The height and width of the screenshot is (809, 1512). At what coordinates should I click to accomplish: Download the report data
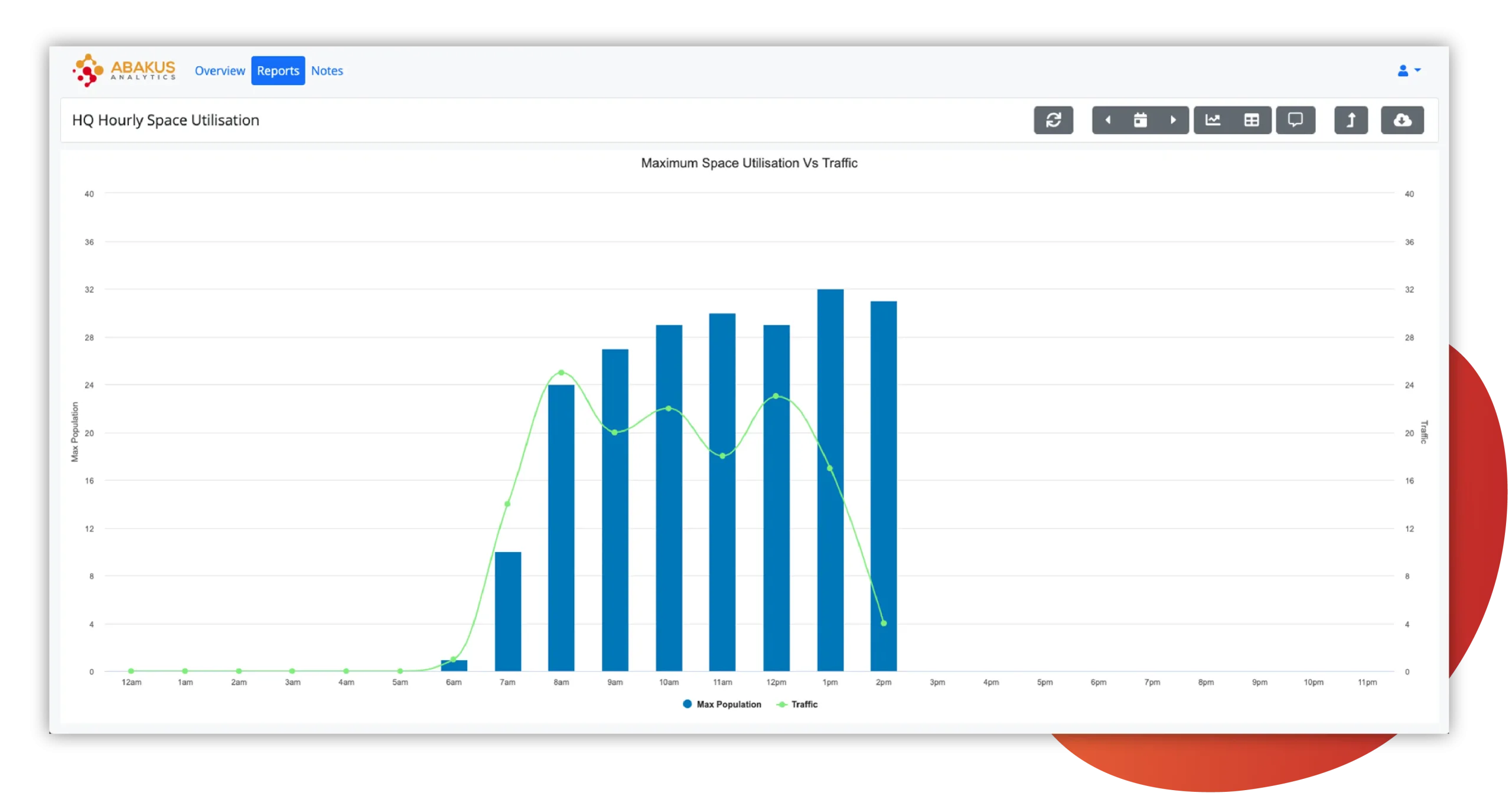click(x=1403, y=120)
